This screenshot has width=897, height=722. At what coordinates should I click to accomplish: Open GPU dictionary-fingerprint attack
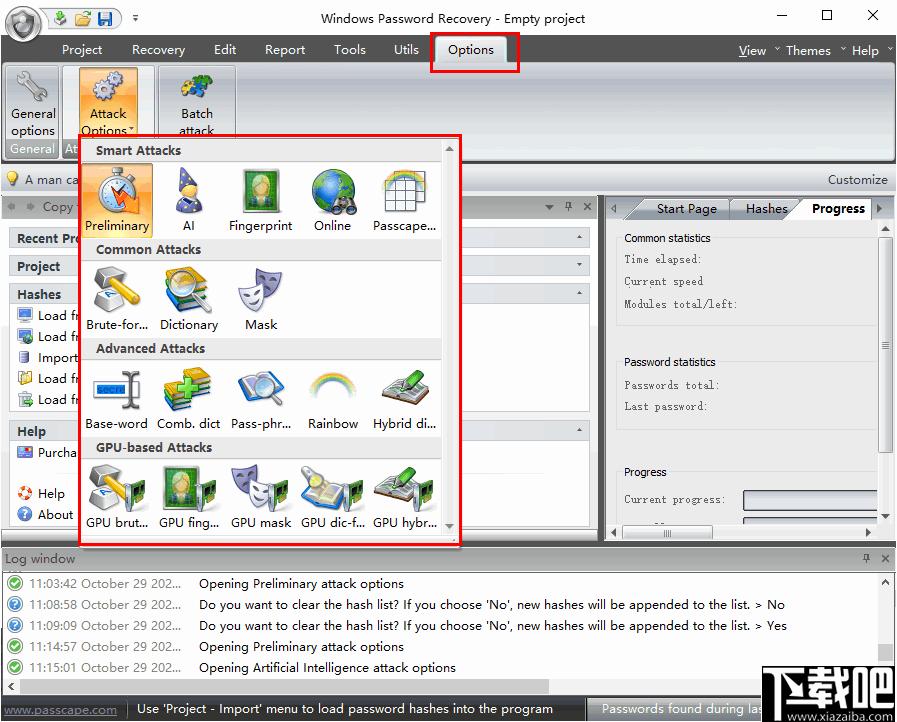333,497
